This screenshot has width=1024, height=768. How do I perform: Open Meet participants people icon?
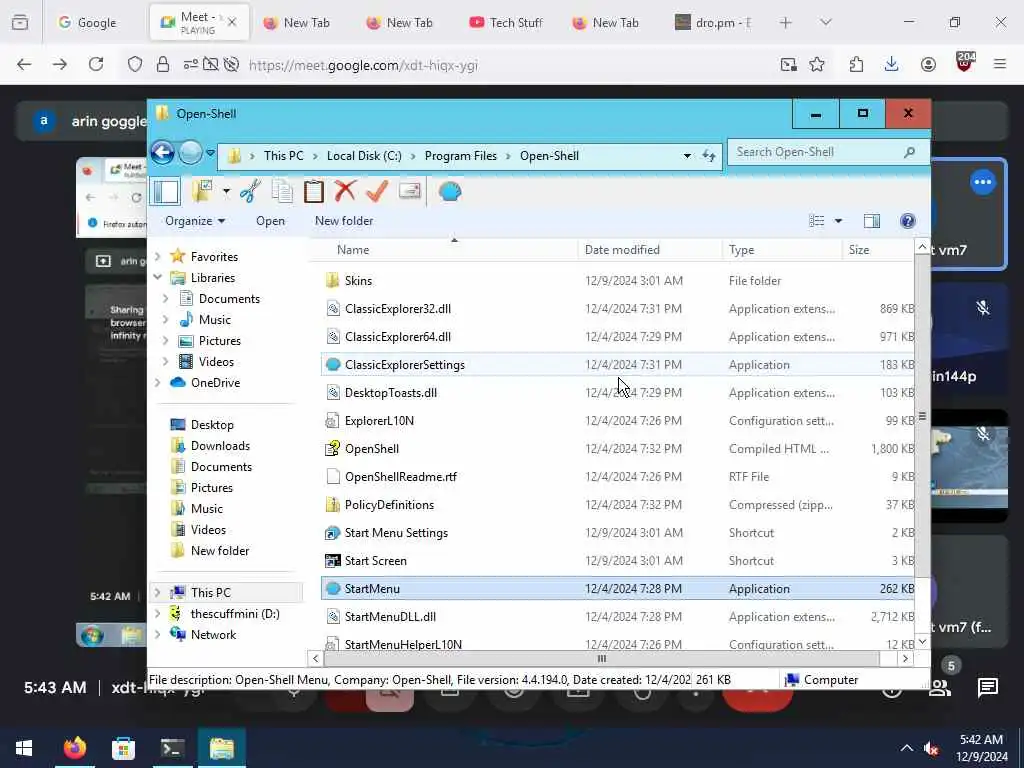(x=940, y=687)
